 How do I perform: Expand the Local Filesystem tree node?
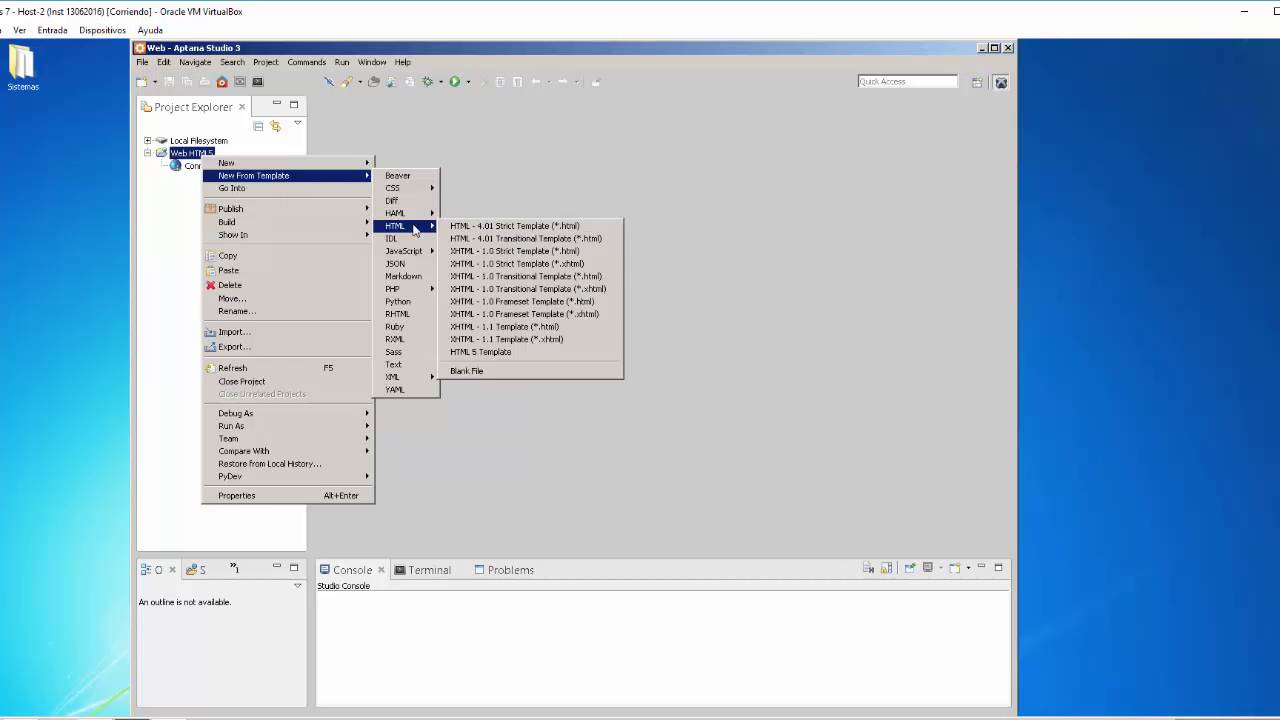147,141
